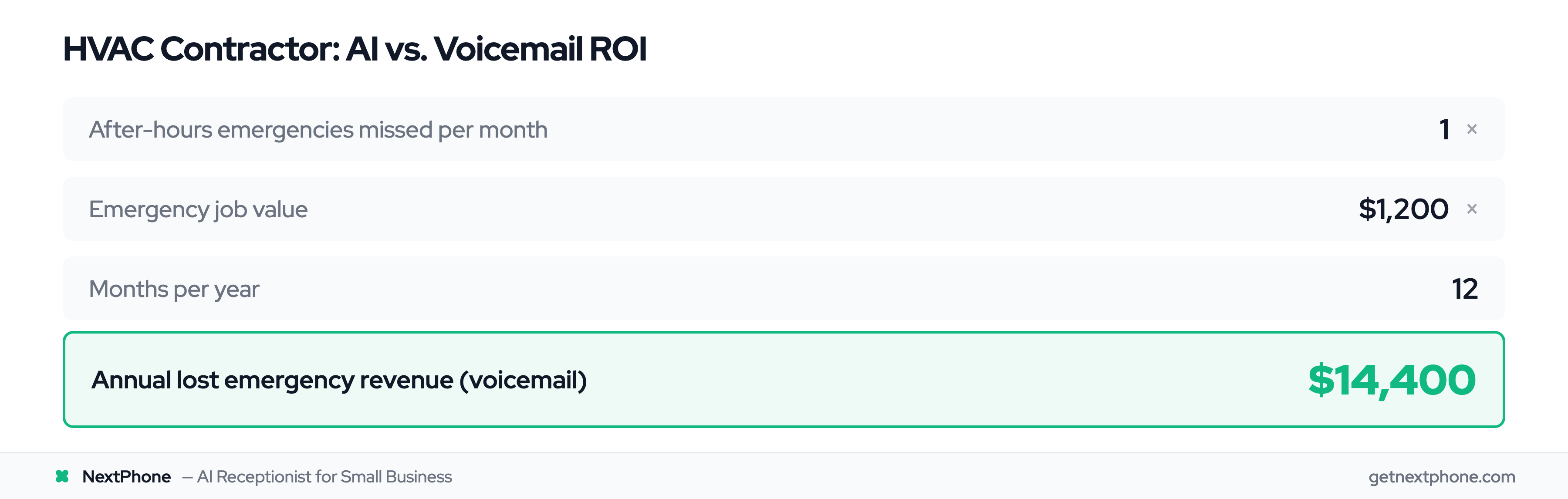Click the NextPhone green clover logo icon
The width and height of the screenshot is (1568, 499).
63,476
